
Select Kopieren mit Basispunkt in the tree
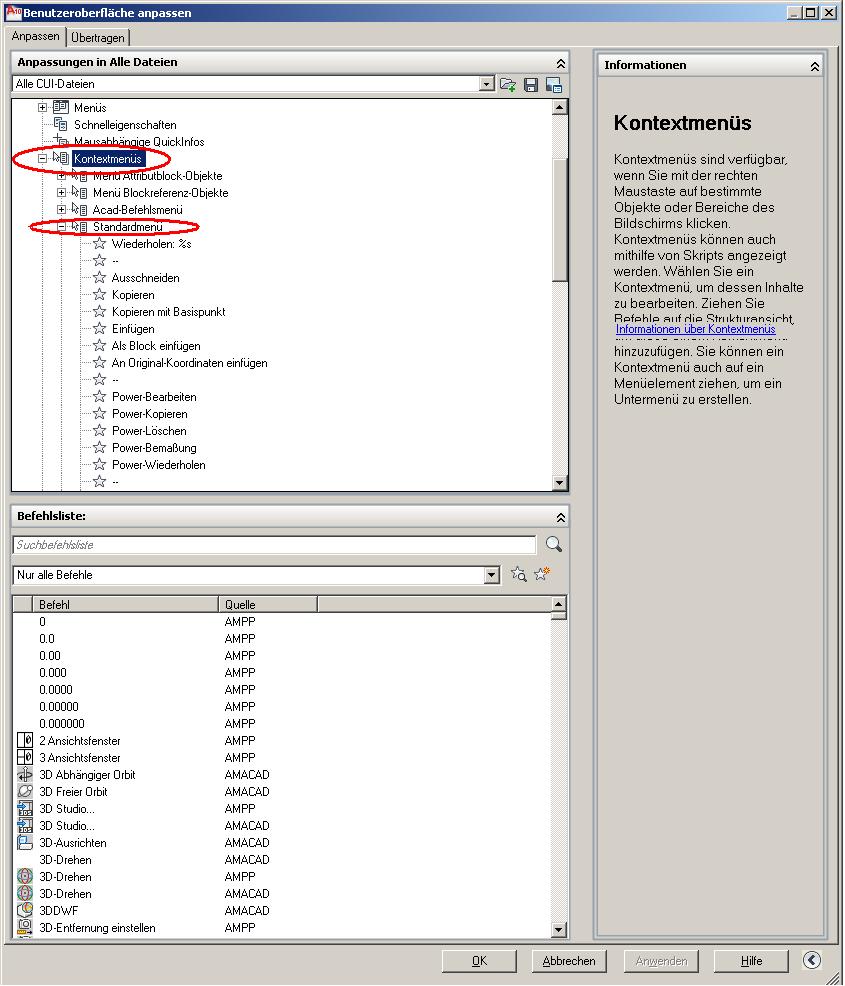coord(168,311)
